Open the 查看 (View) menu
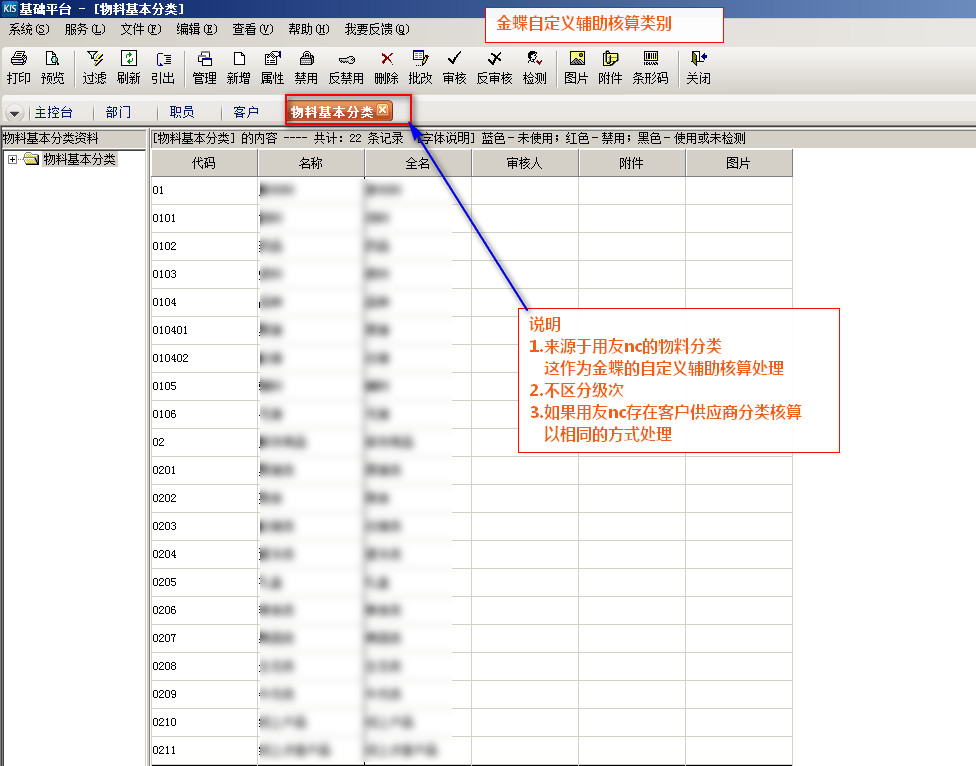 pyautogui.click(x=252, y=30)
